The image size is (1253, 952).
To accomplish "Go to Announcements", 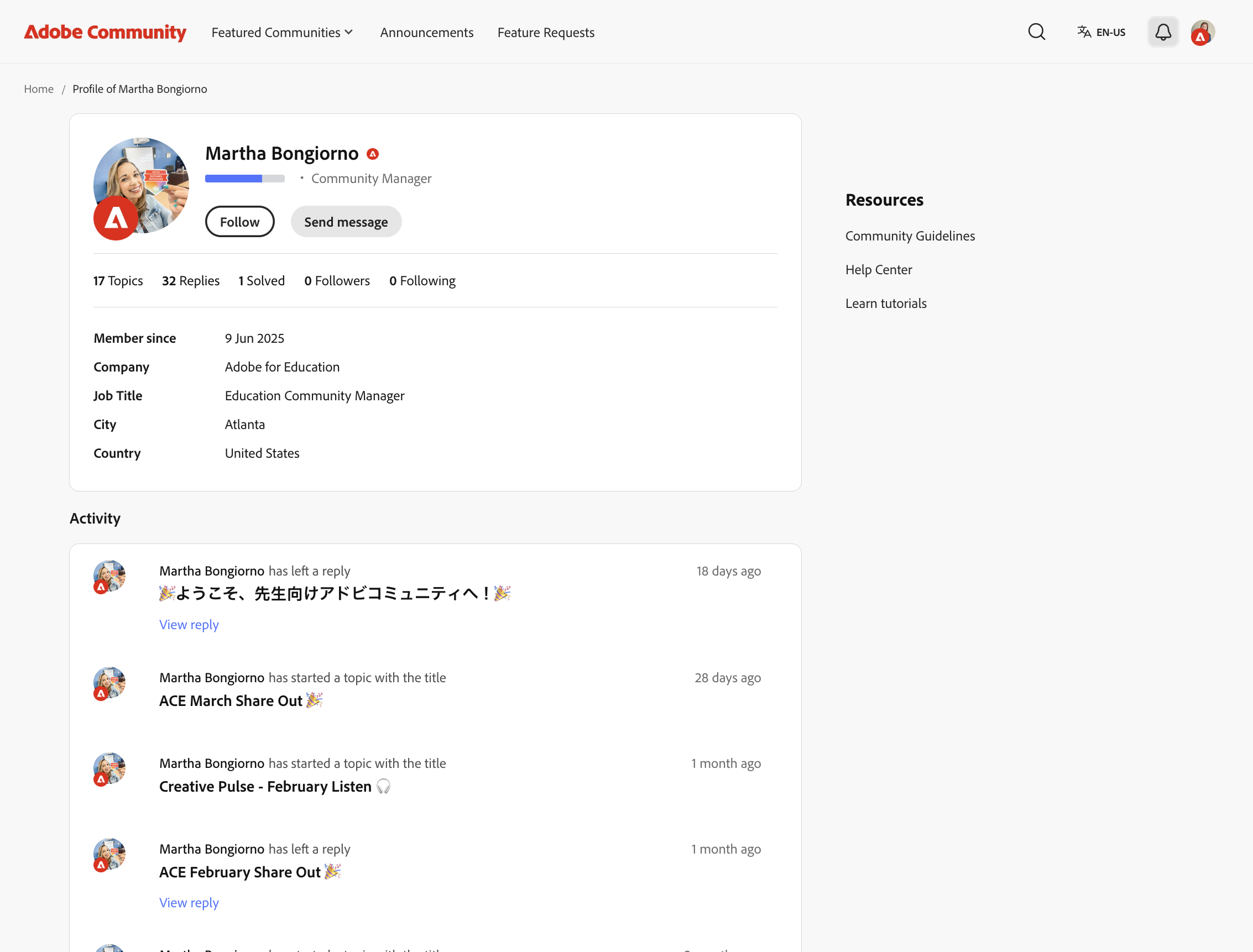I will pos(426,32).
